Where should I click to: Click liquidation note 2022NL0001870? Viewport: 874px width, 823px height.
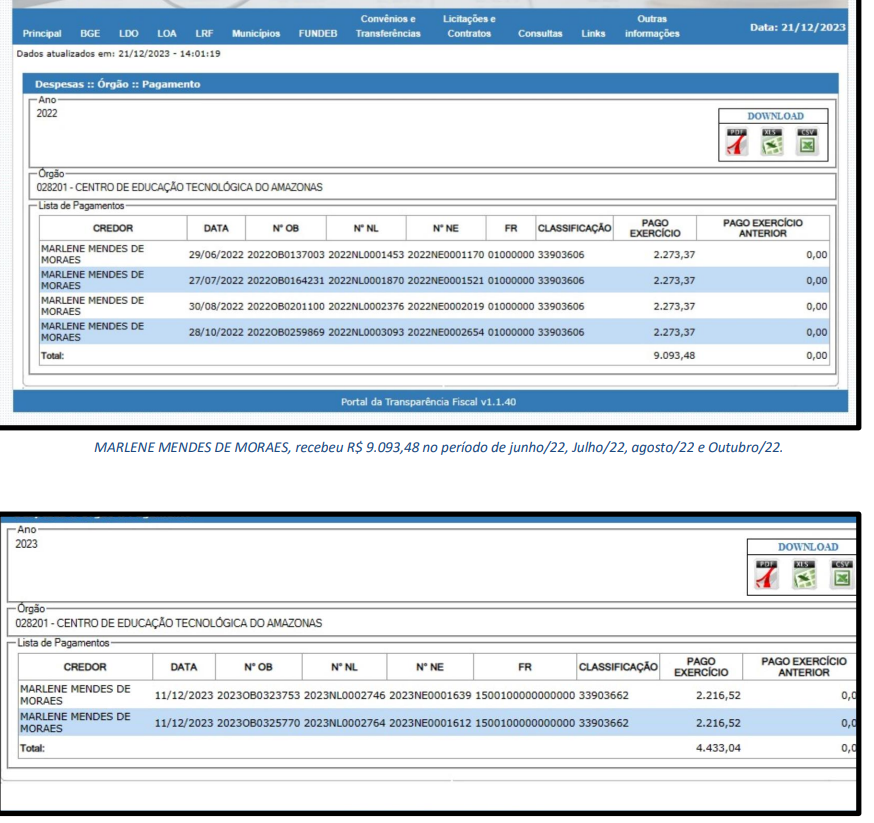pyautogui.click(x=366, y=280)
